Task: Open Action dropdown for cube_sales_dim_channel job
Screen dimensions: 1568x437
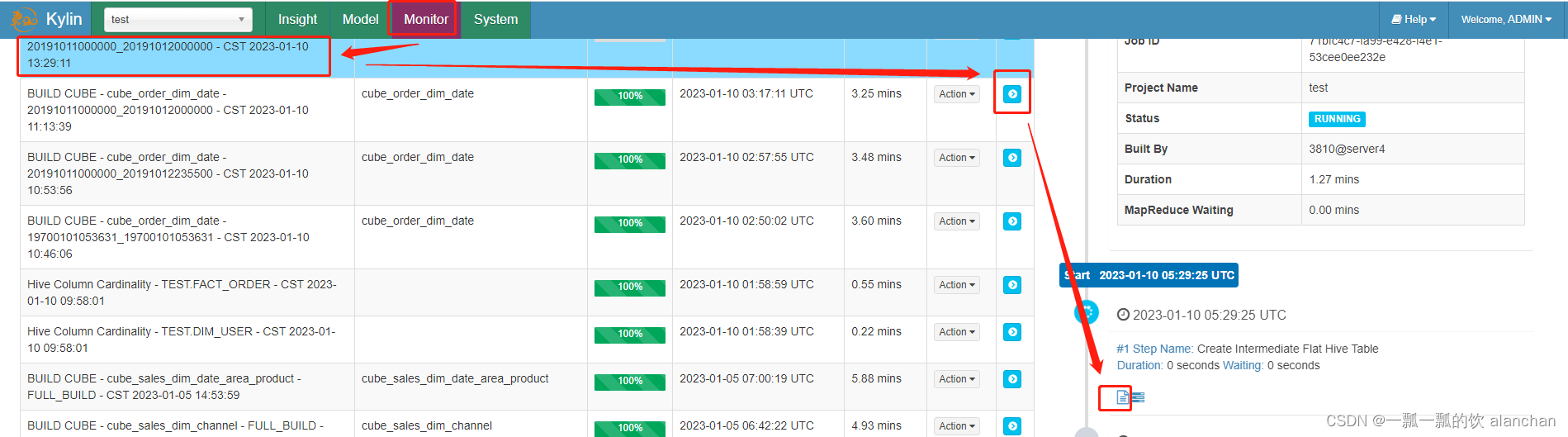Action: pos(957,426)
